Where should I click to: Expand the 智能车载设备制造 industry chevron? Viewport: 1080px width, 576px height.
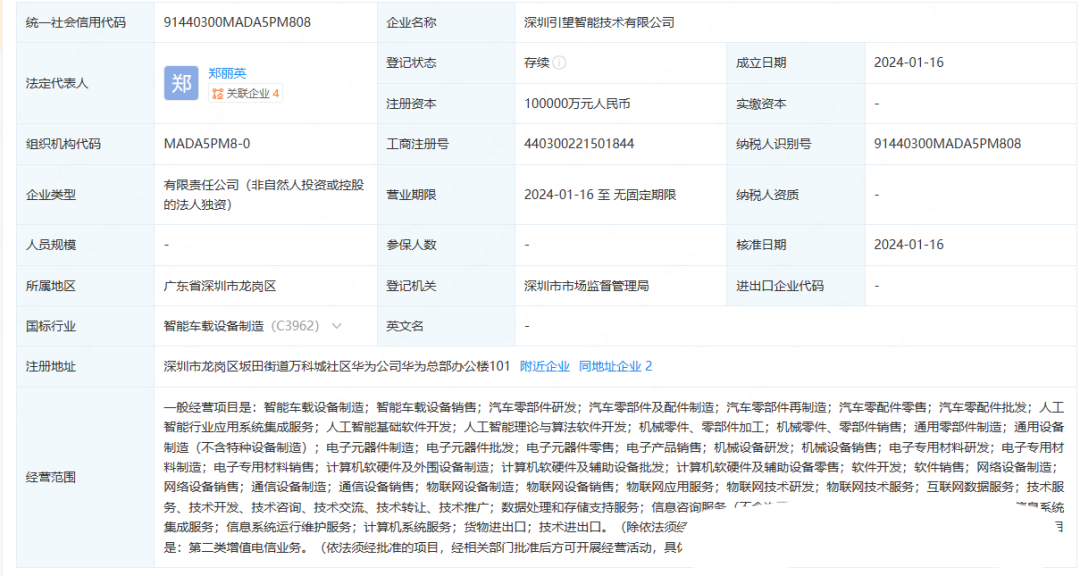pyautogui.click(x=337, y=326)
